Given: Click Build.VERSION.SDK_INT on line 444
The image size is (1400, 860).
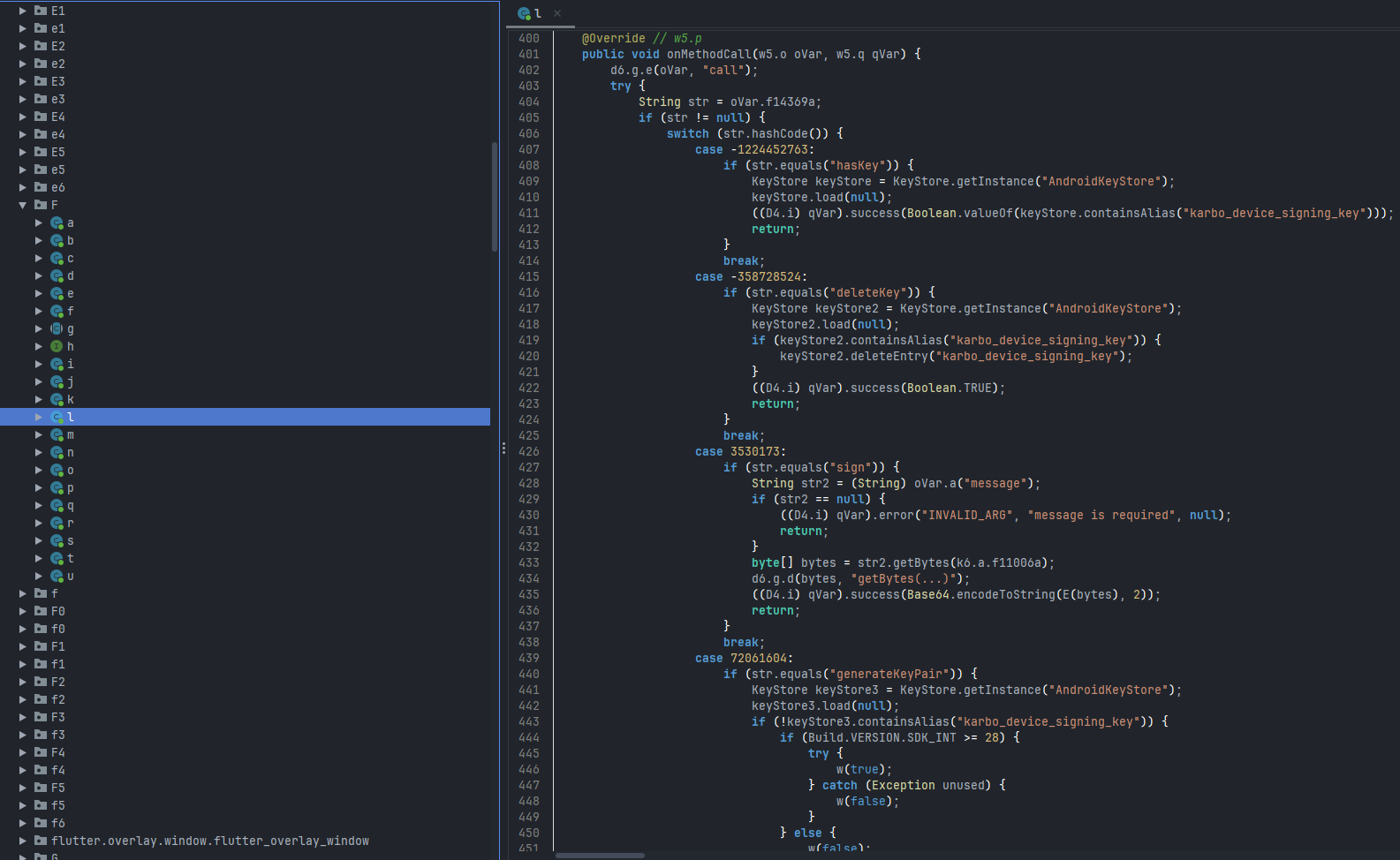Looking at the screenshot, I should coord(882,737).
